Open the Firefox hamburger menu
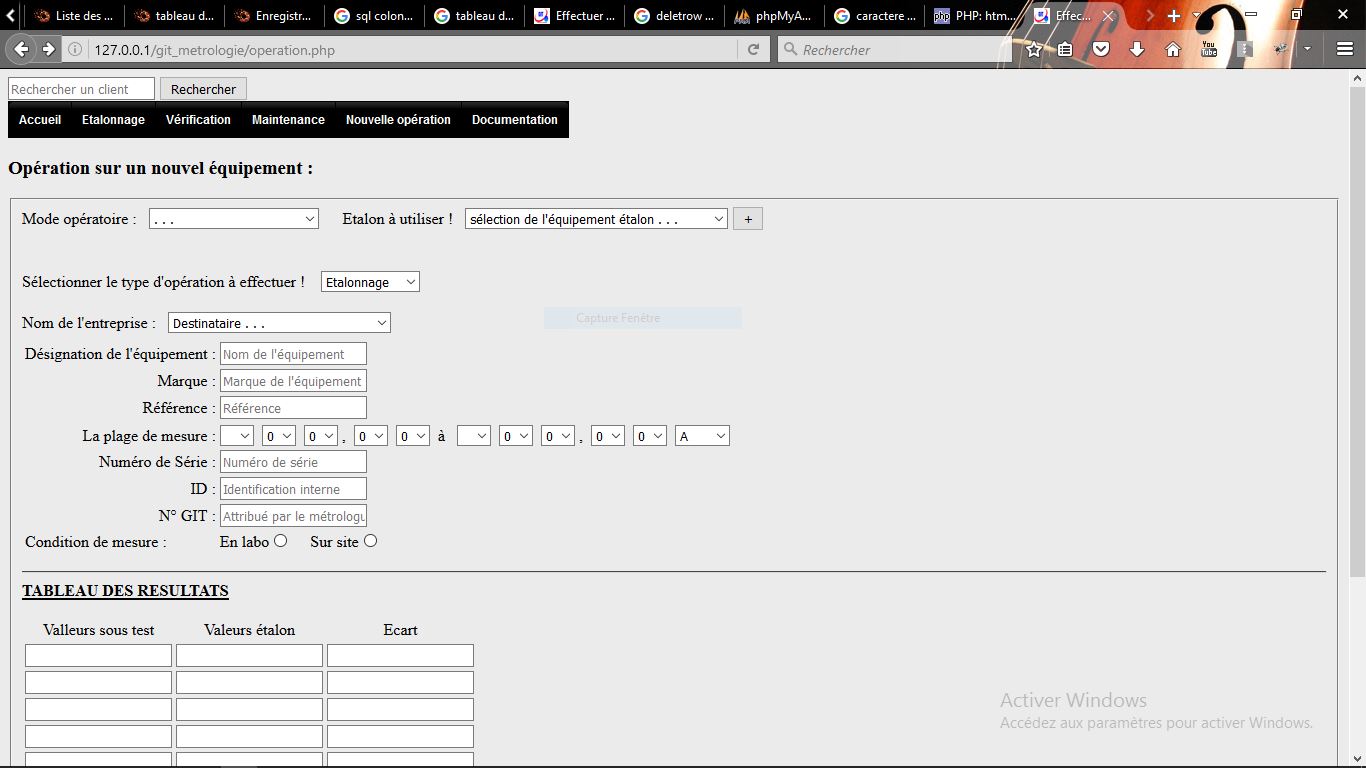Viewport: 1366px width, 768px height. pyautogui.click(x=1343, y=47)
